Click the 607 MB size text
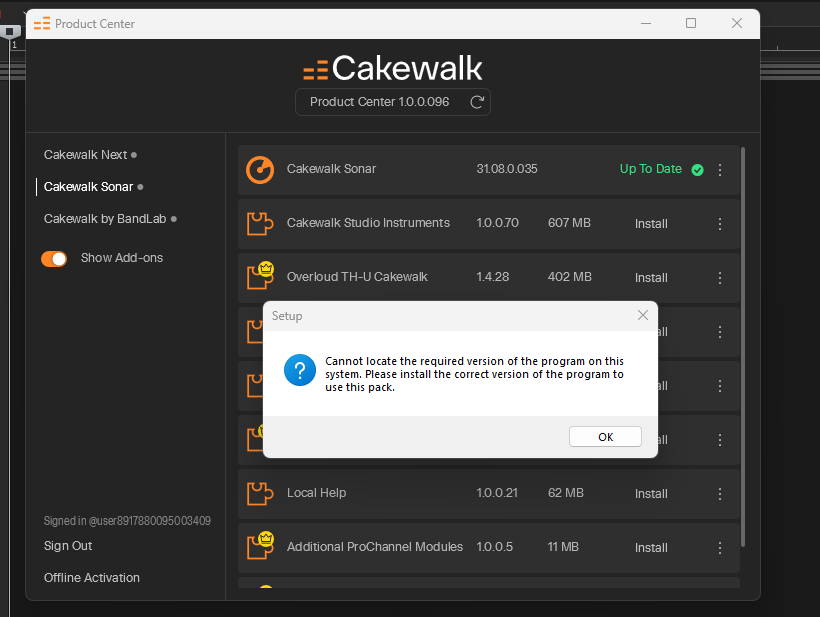 (x=569, y=223)
